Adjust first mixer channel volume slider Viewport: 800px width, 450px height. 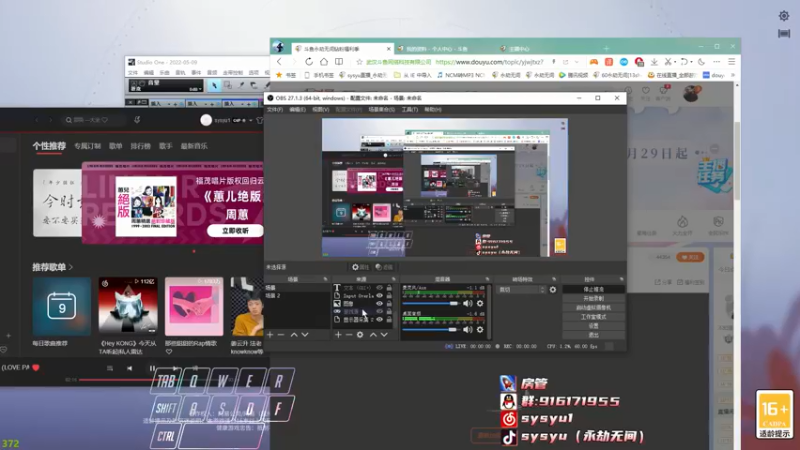(431, 304)
